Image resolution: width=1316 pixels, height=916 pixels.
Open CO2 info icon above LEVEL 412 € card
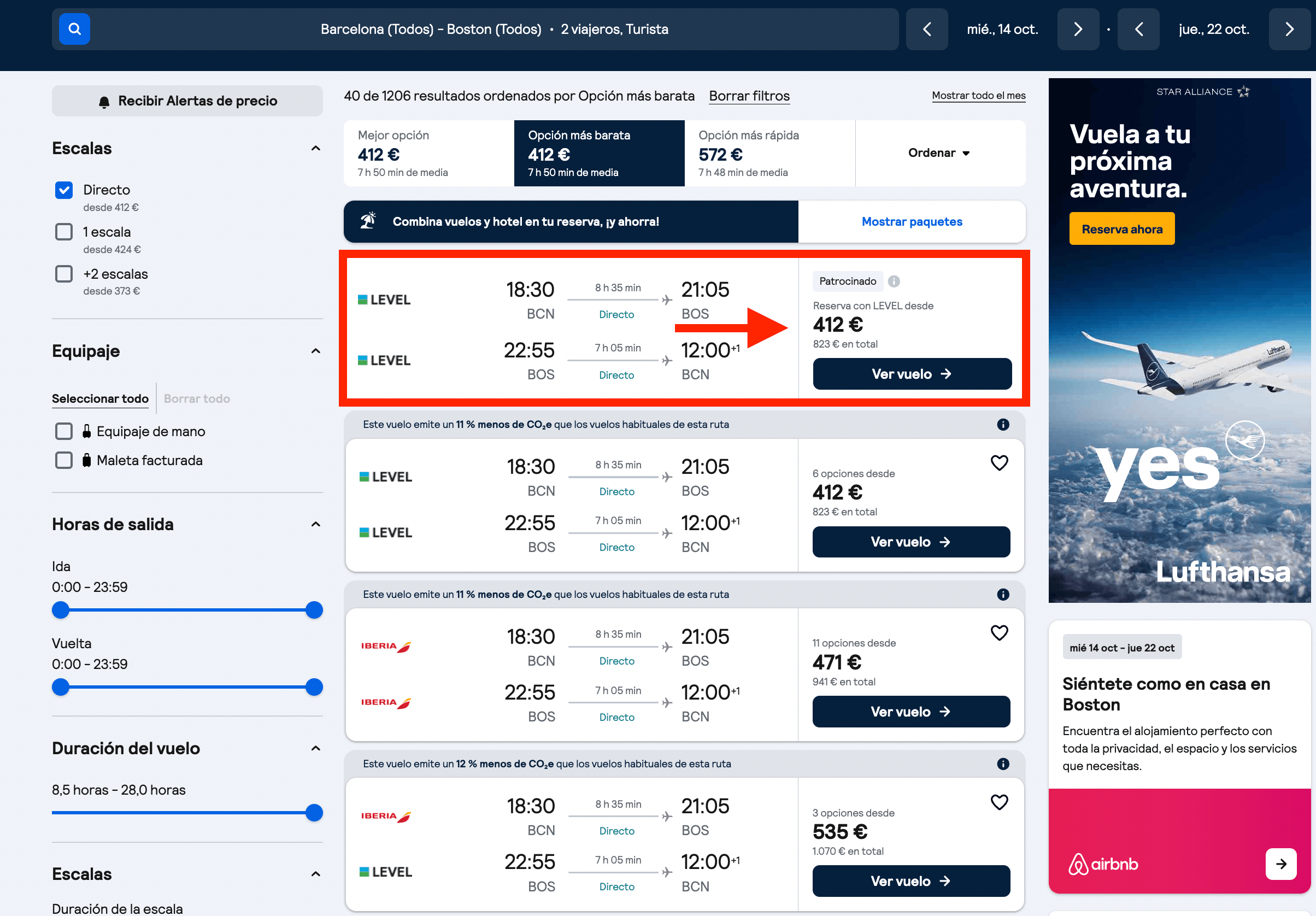coord(1003,425)
